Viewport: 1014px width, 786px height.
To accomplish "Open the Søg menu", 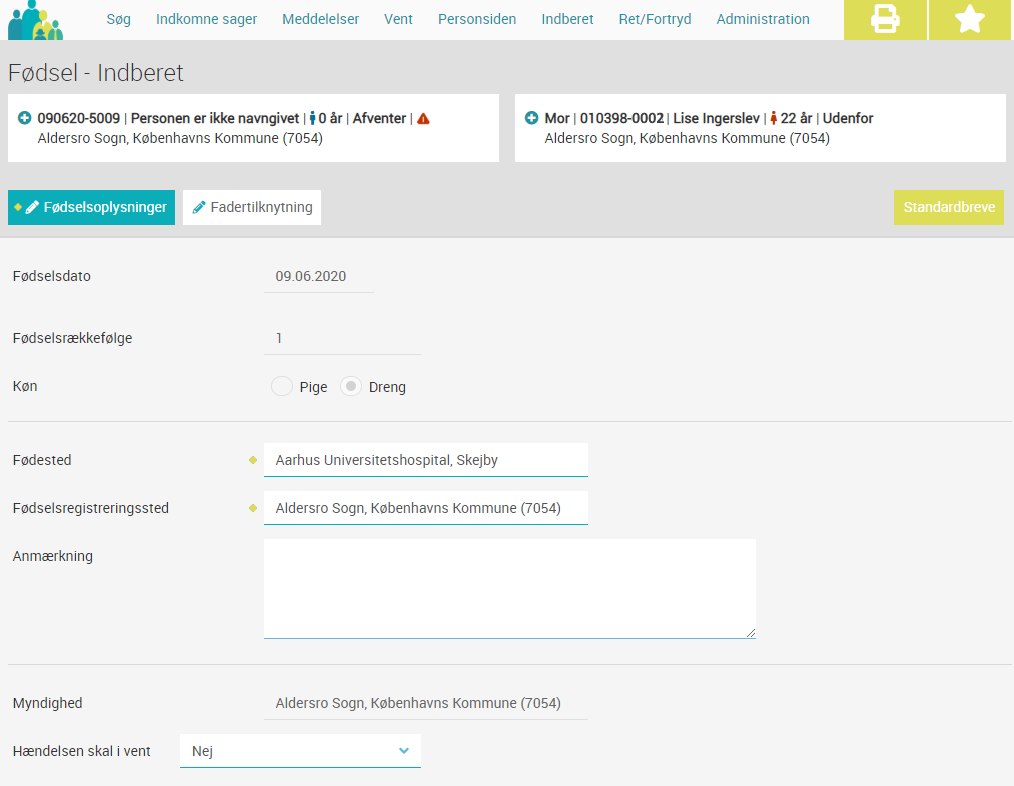I will (118, 19).
